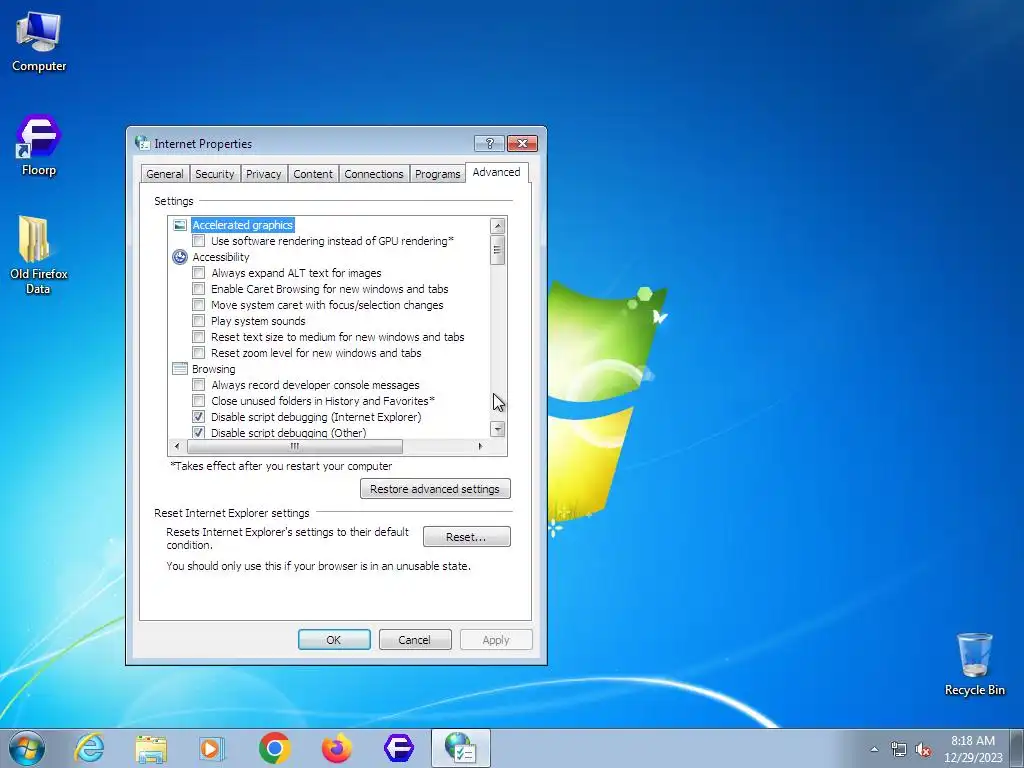Viewport: 1024px width, 768px height.
Task: Open the Computer desktop icon
Action: click(39, 42)
